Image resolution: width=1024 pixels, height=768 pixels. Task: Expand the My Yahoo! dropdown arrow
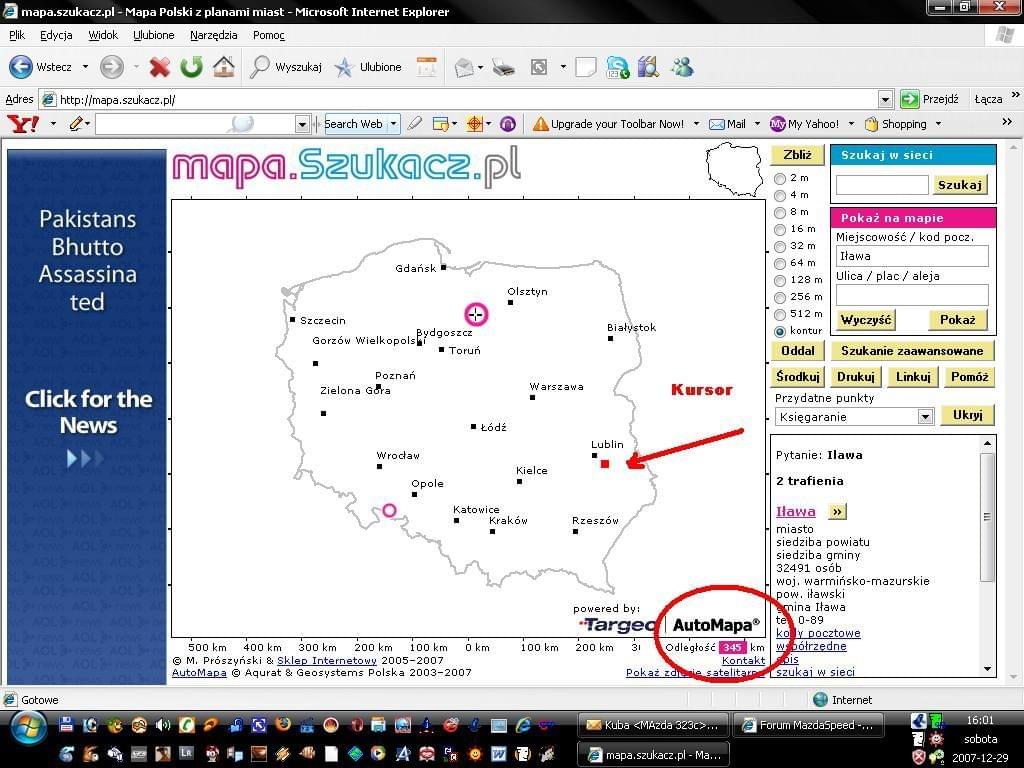point(851,123)
